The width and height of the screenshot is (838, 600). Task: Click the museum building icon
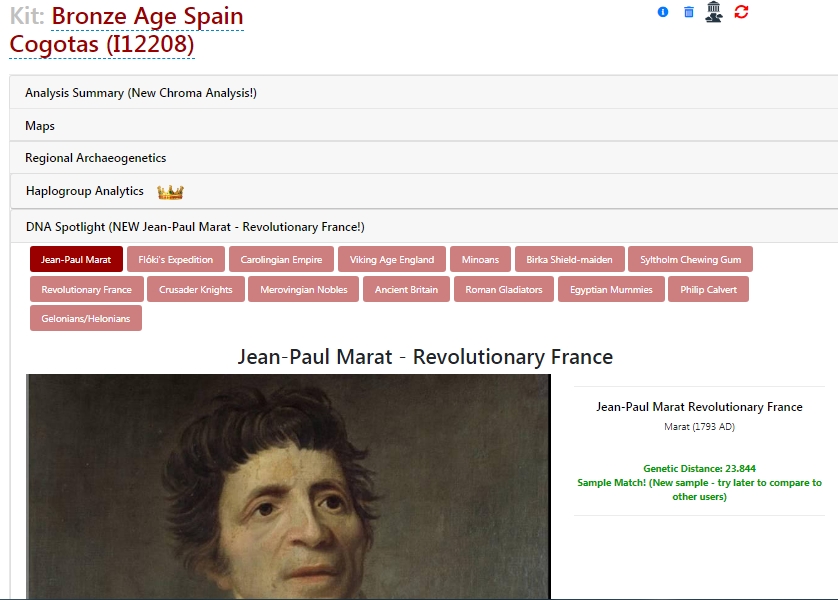(713, 12)
